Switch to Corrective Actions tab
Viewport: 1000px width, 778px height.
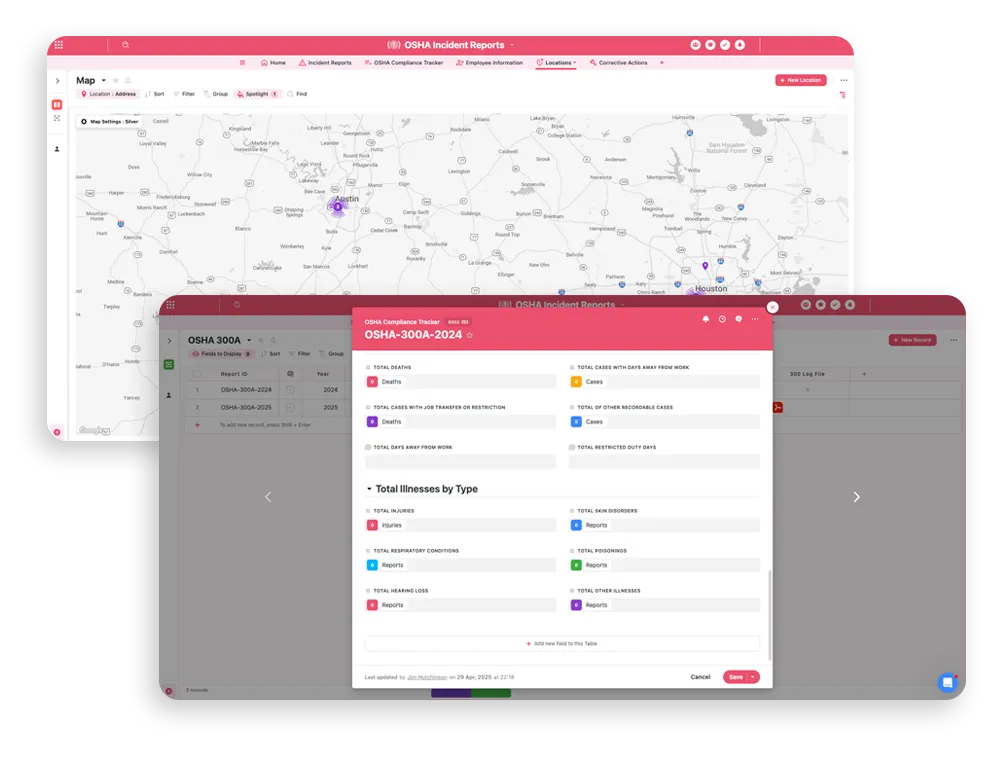pyautogui.click(x=618, y=62)
